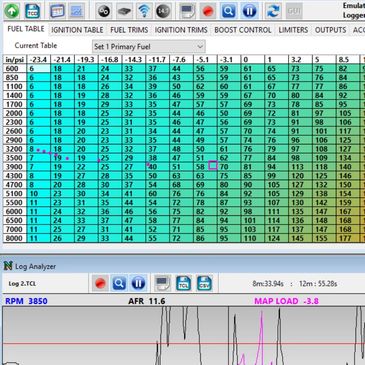Click the AFR 11.6 readout
The image size is (365, 365).
147,301
